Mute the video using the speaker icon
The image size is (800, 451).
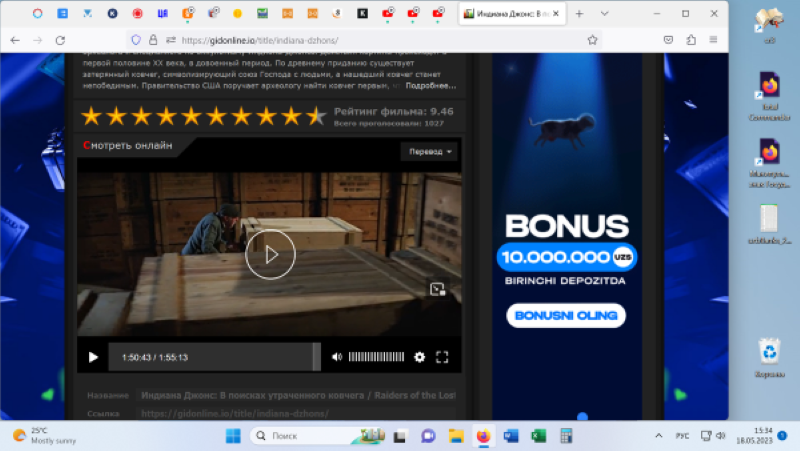(x=337, y=357)
